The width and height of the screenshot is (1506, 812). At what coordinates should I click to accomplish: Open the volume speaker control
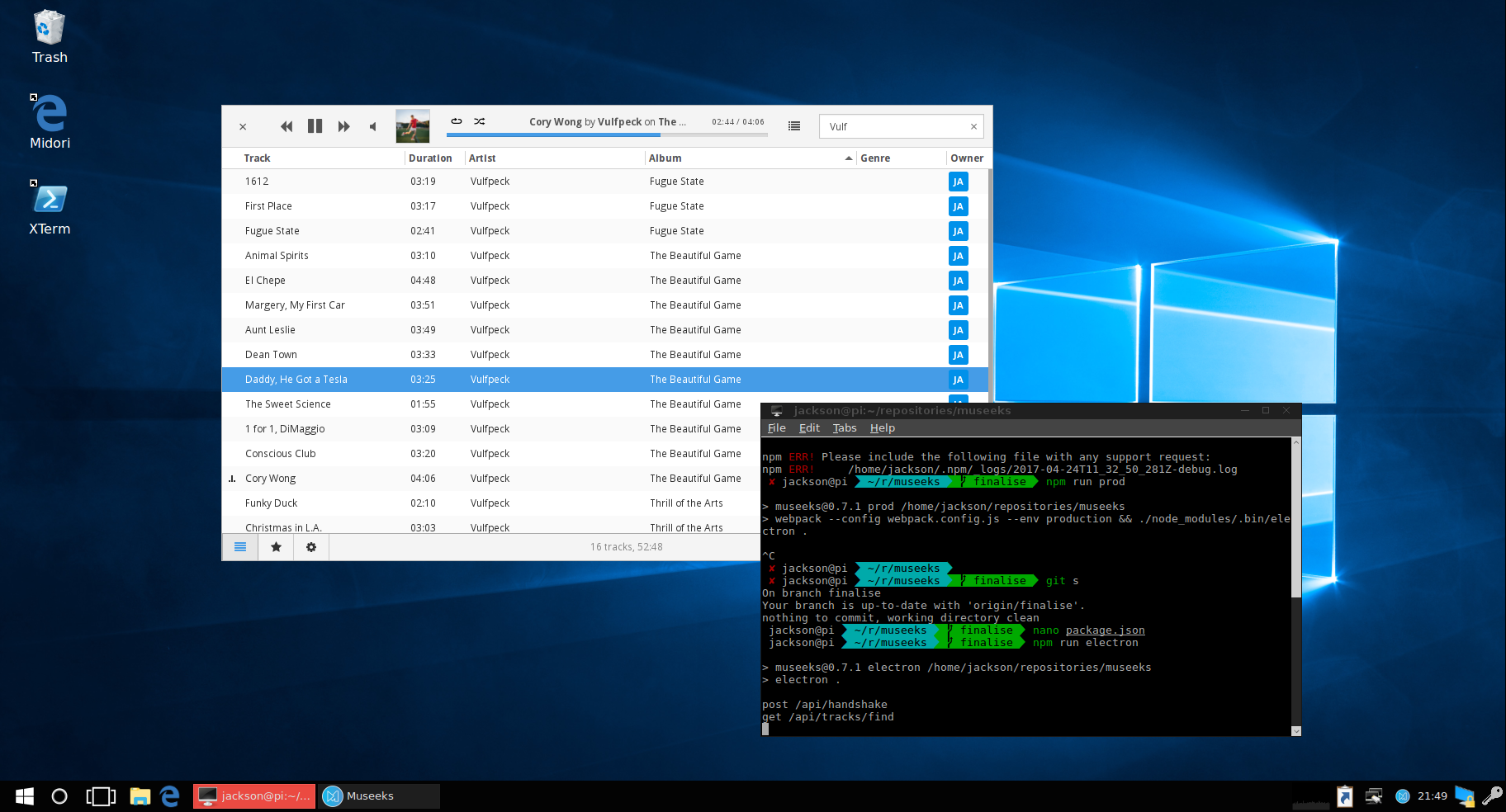tap(372, 126)
